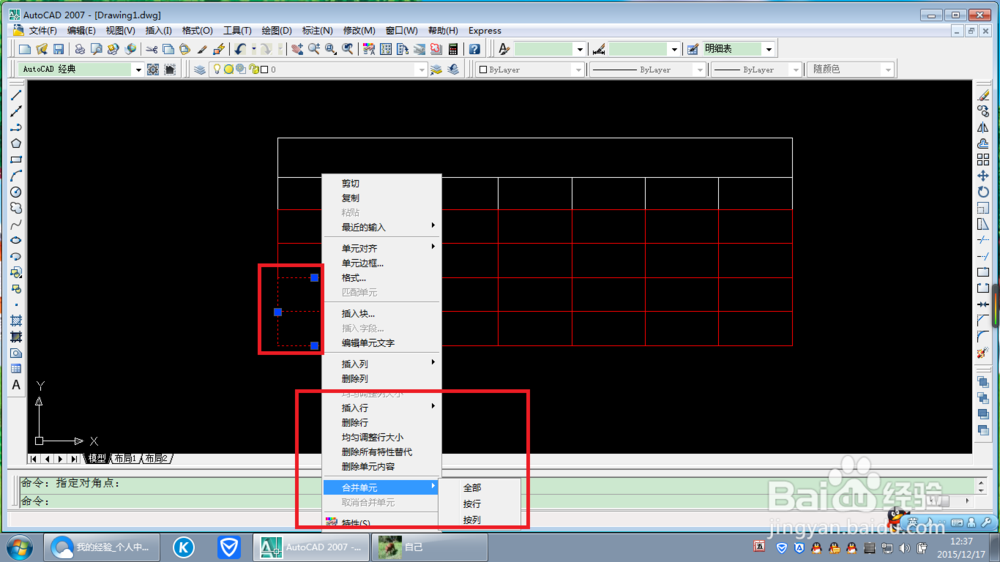
Task: Click the QuickCalc calculator icon
Action: [x=453, y=49]
